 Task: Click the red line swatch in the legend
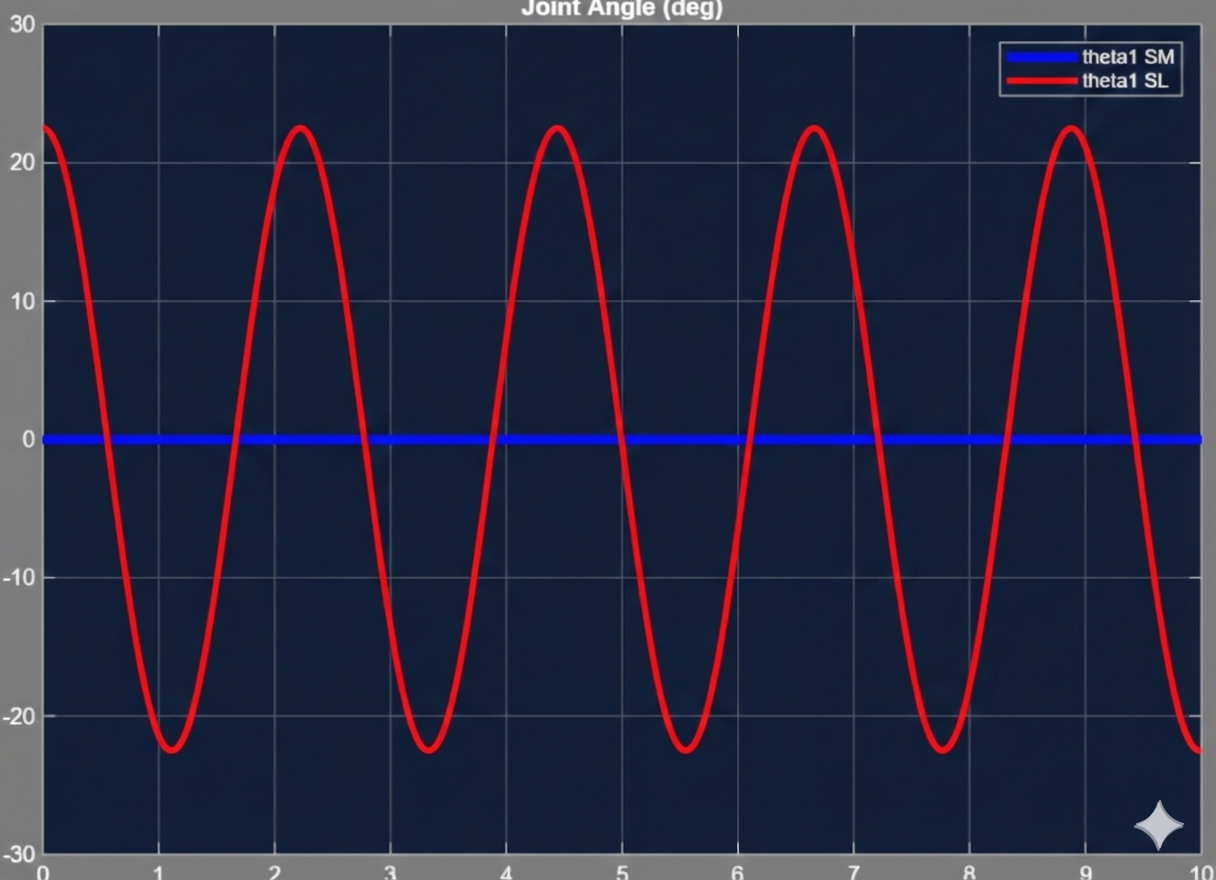pos(1041,81)
